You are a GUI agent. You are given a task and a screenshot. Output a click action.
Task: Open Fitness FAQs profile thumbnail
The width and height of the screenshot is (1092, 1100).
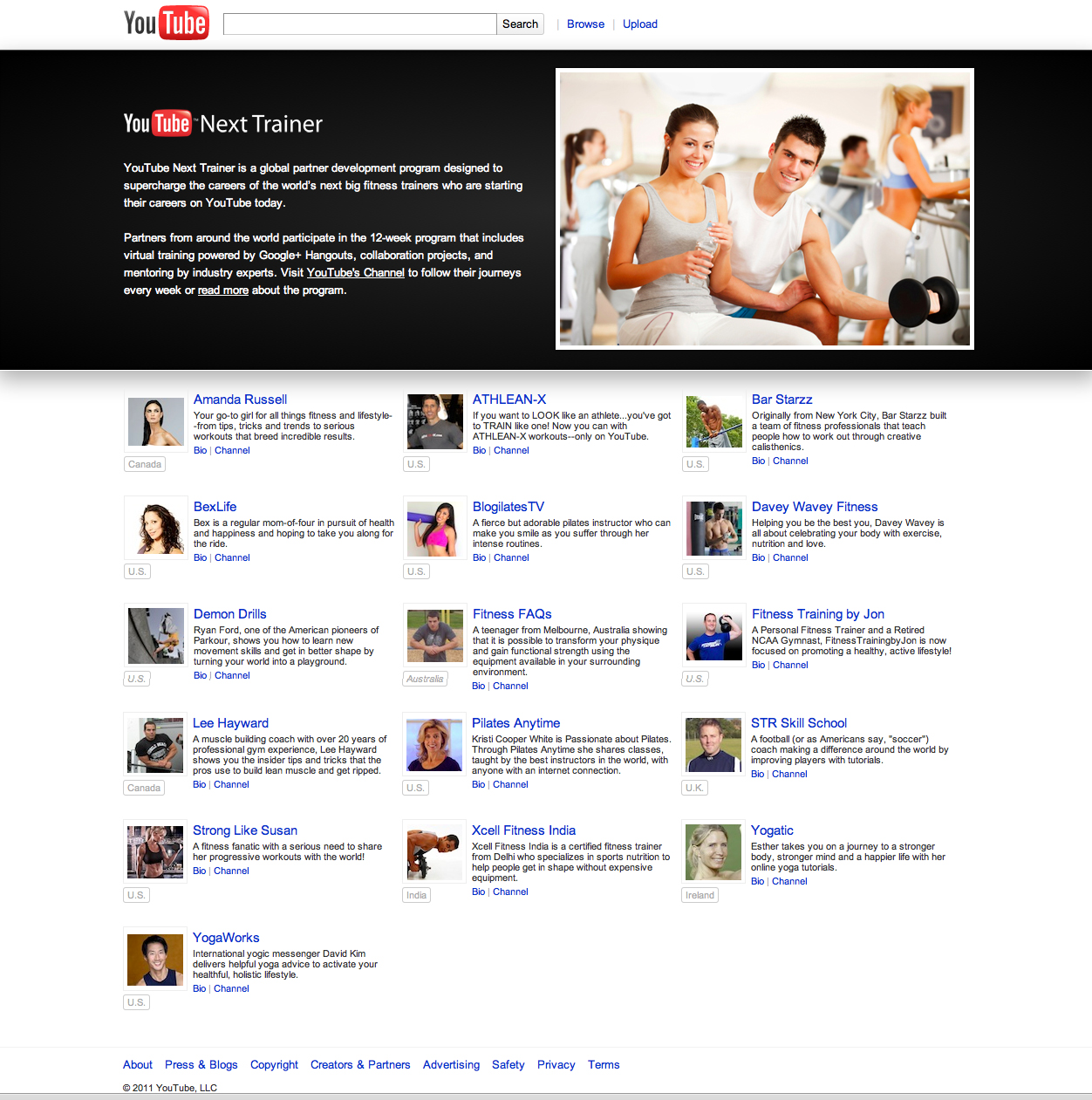(x=435, y=637)
